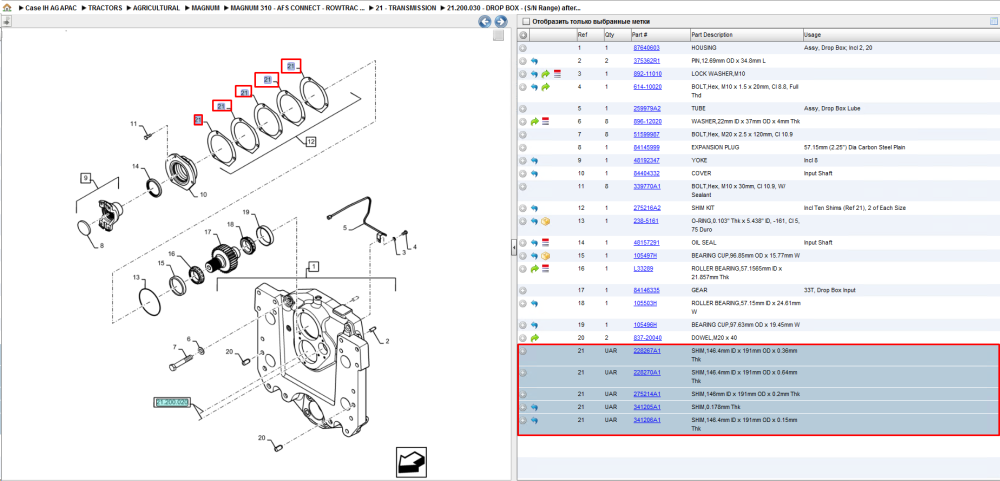Screen dimensions: 1000x481
Task: Open part number 84145999 link
Action: click(x=646, y=147)
